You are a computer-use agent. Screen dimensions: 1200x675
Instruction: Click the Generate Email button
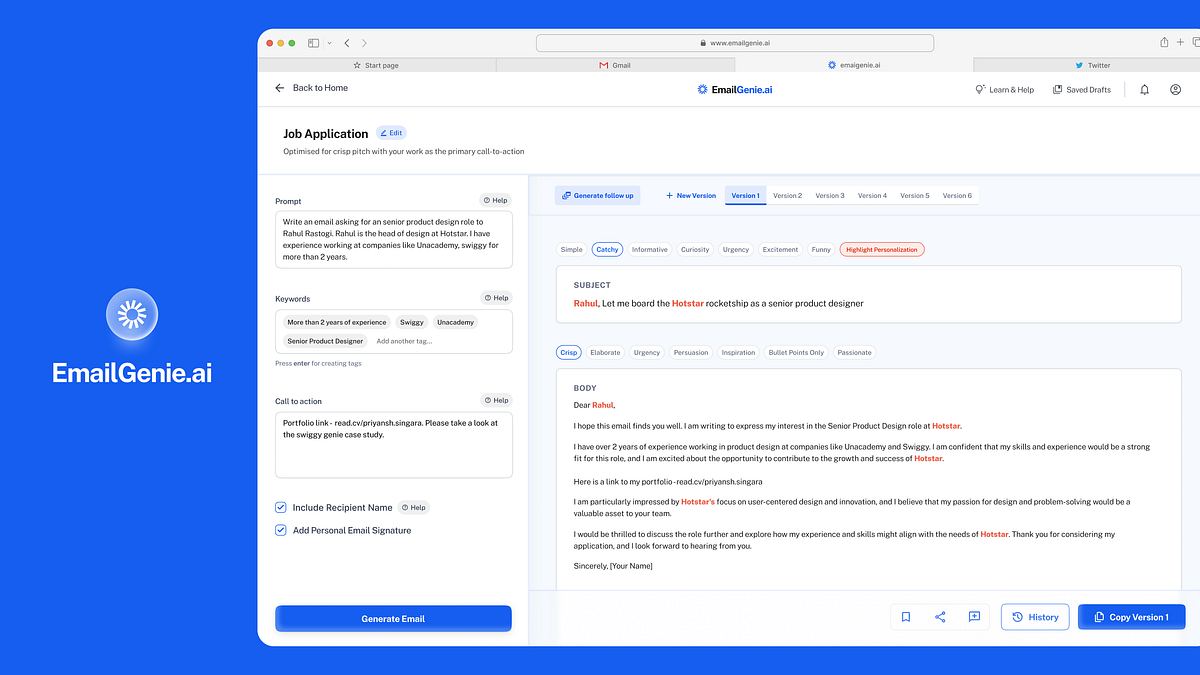pos(393,618)
